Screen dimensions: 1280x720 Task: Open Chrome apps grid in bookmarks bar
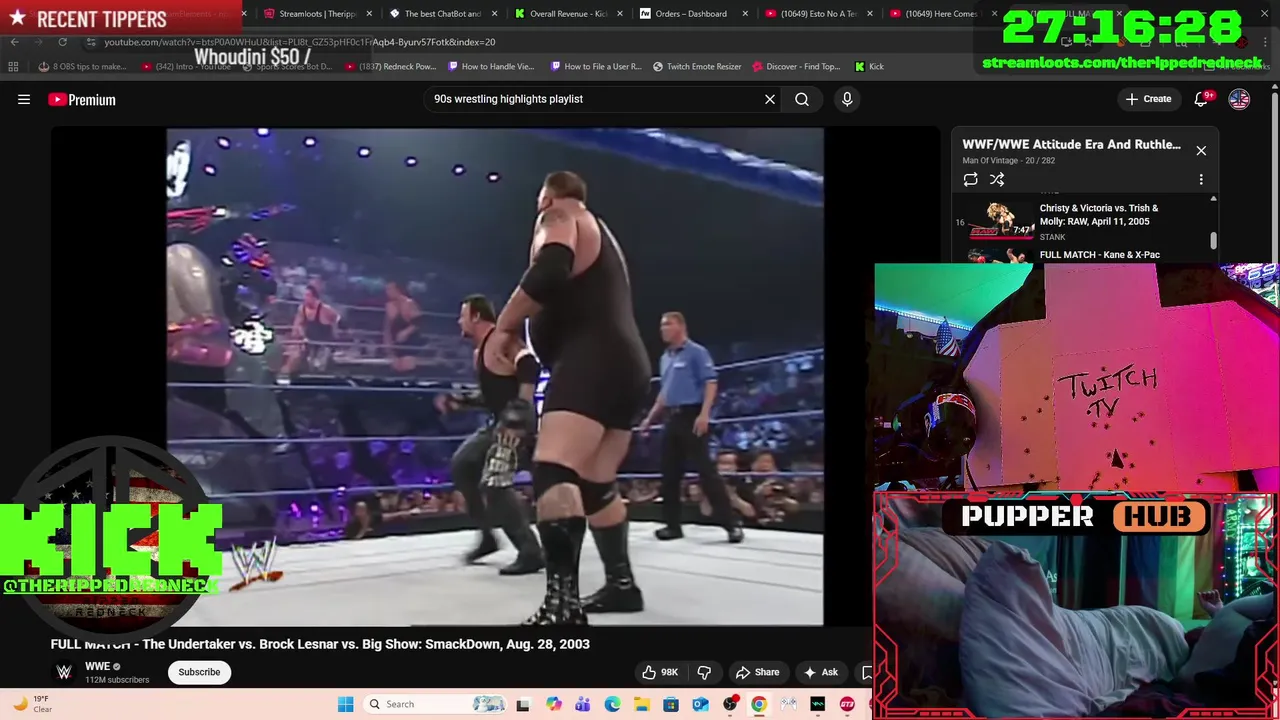coord(13,67)
